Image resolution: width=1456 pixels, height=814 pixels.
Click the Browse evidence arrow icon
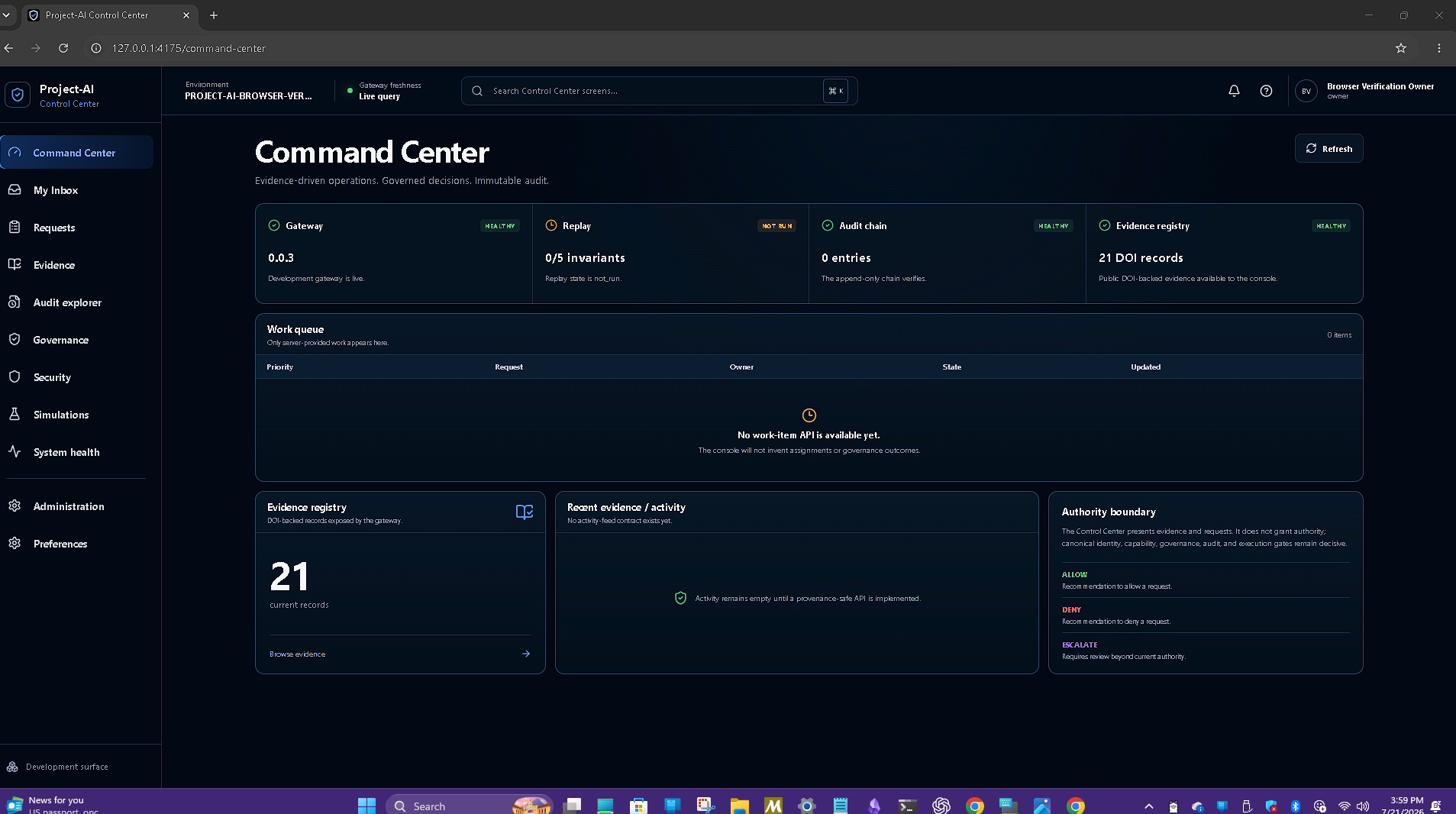pyautogui.click(x=526, y=654)
